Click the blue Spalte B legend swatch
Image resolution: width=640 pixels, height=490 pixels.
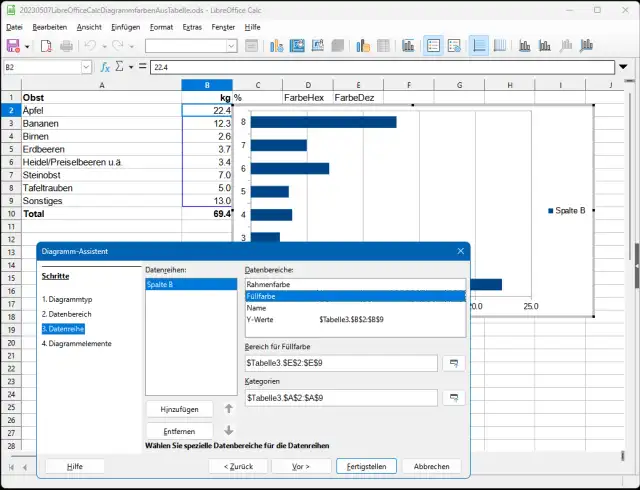tap(550, 210)
